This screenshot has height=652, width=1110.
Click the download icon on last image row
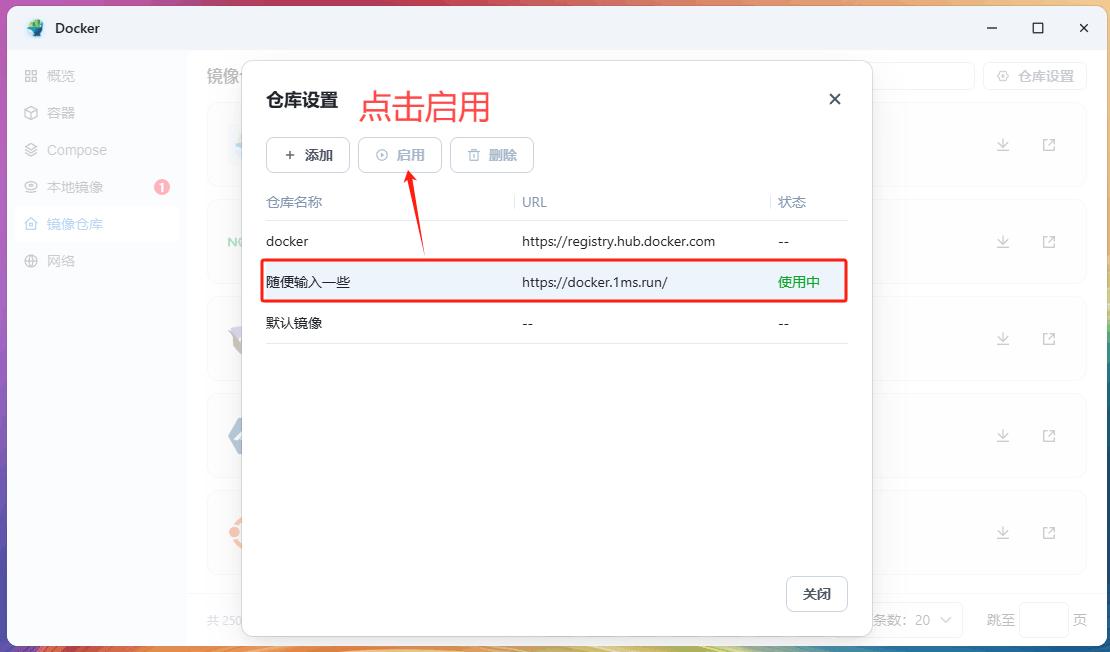click(x=1003, y=533)
